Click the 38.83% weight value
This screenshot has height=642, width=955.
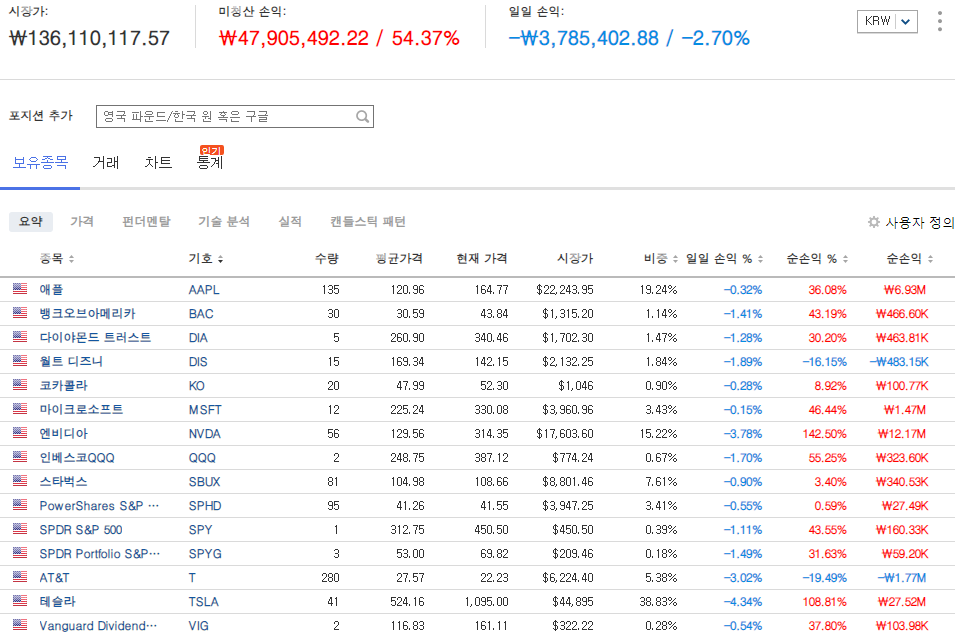[658, 601]
